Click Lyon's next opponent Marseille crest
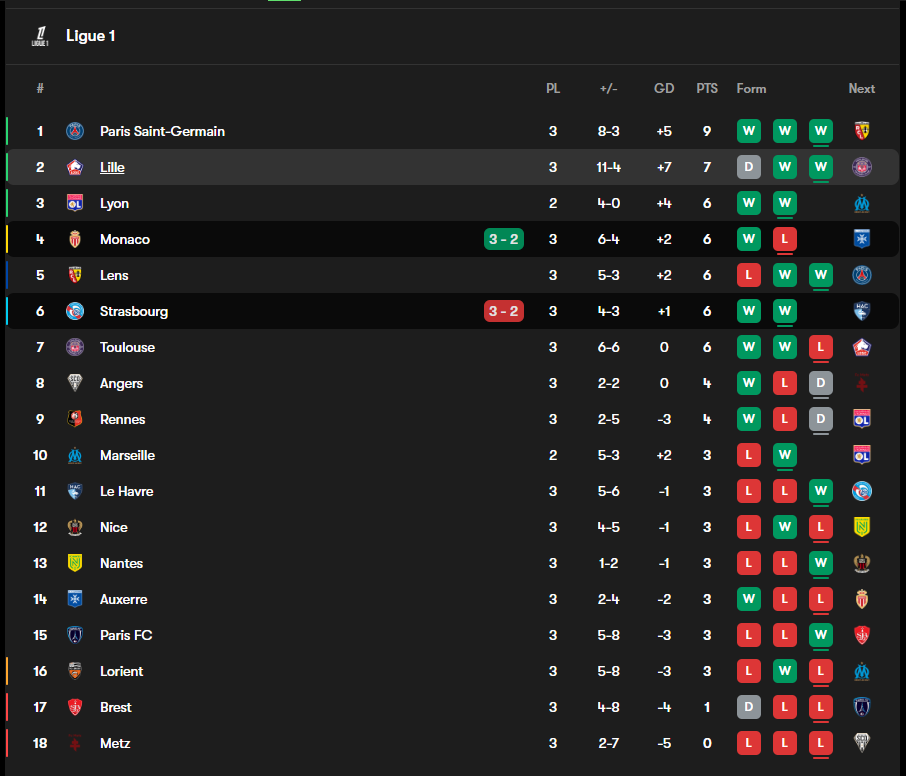The height and width of the screenshot is (776, 906). (862, 203)
